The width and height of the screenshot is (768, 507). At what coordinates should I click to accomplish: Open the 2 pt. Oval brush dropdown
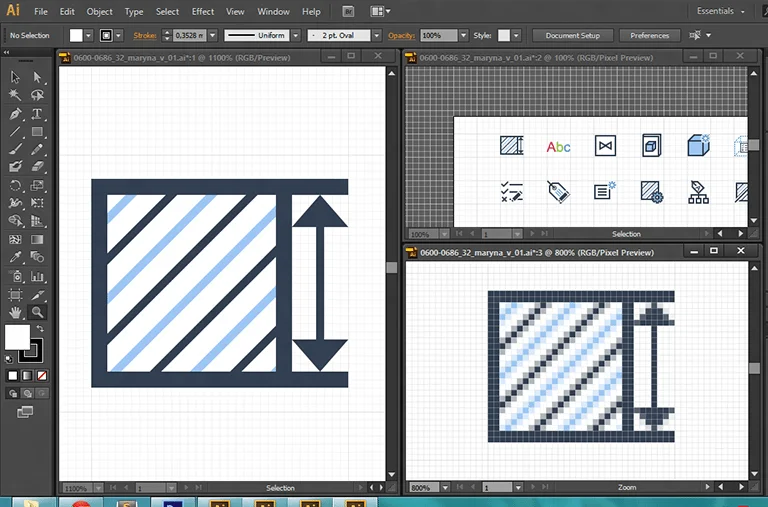point(376,35)
